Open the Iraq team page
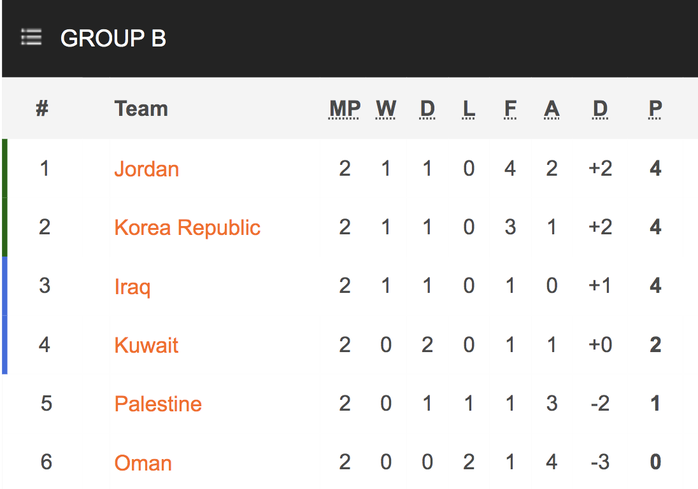The height and width of the screenshot is (489, 698). click(132, 286)
